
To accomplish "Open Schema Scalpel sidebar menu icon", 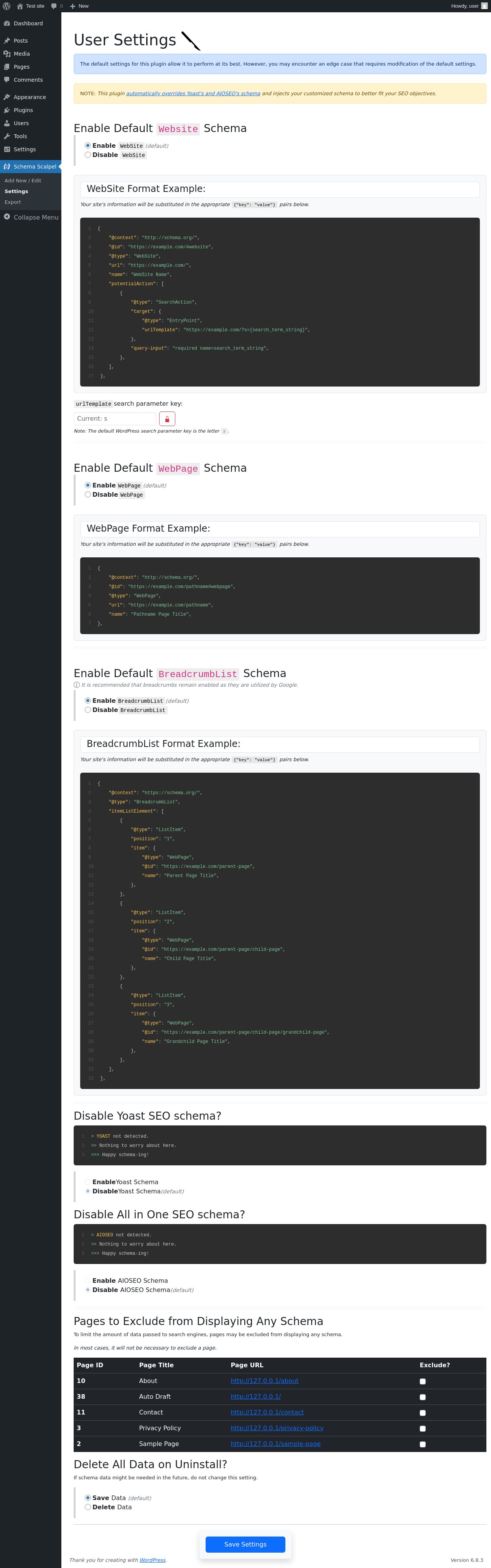I will (x=7, y=167).
